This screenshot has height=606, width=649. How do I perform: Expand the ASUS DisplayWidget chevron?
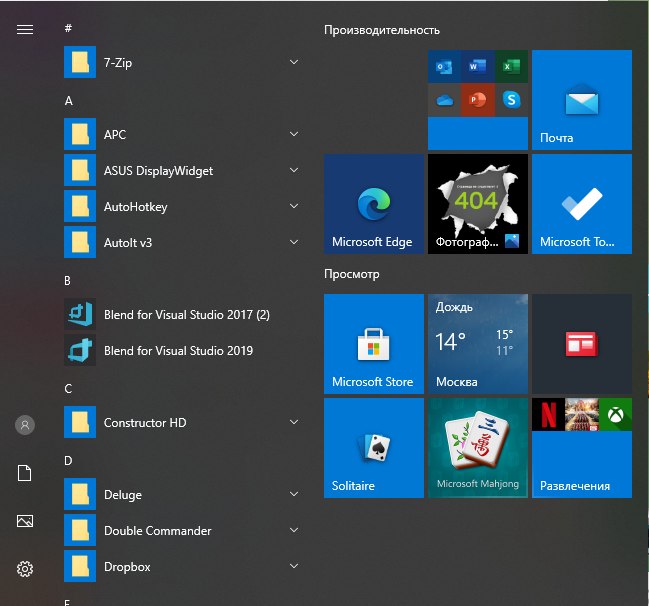294,170
